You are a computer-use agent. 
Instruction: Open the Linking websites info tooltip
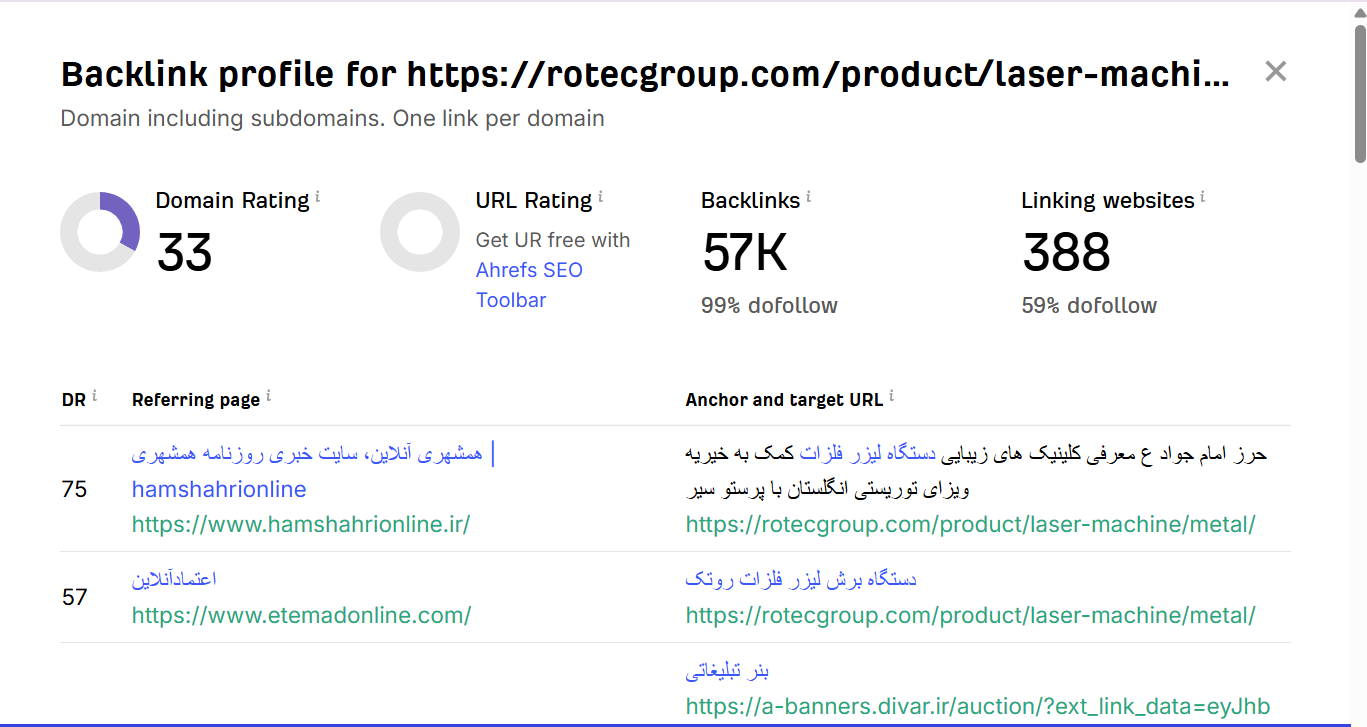coord(1204,195)
